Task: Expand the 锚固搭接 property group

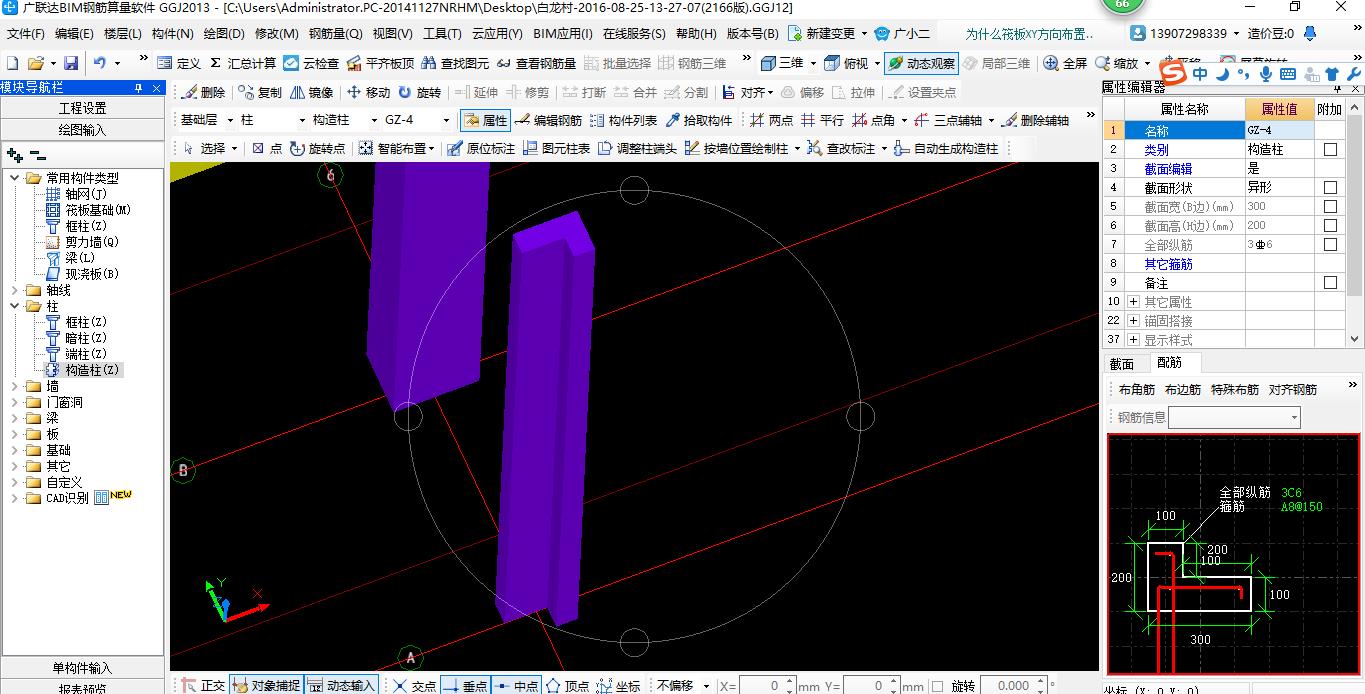Action: click(x=1133, y=321)
